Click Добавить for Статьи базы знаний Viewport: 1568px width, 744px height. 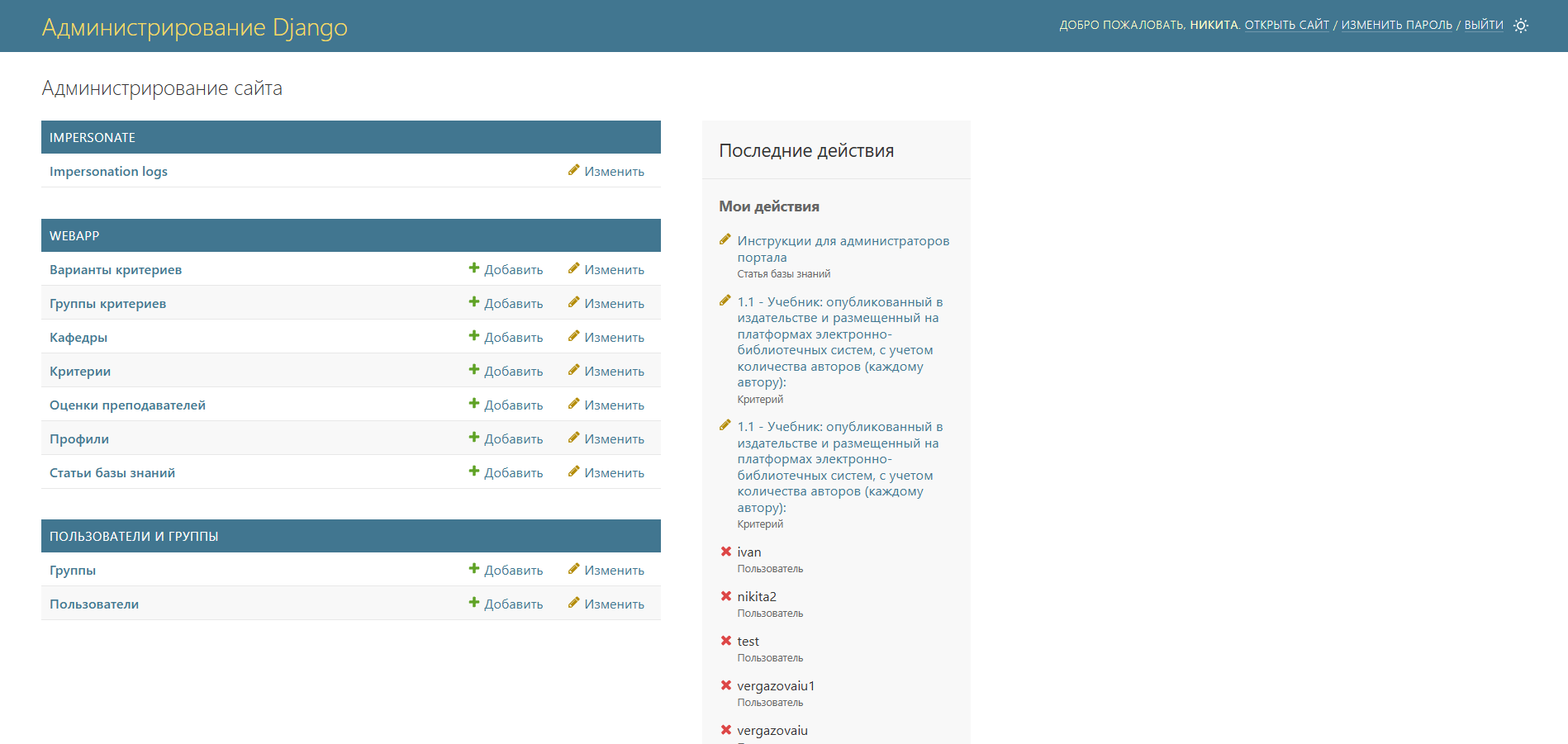point(506,472)
